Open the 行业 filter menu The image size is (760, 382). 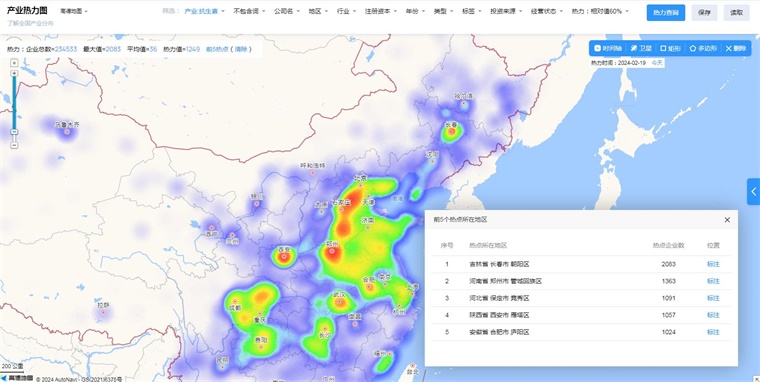347,11
